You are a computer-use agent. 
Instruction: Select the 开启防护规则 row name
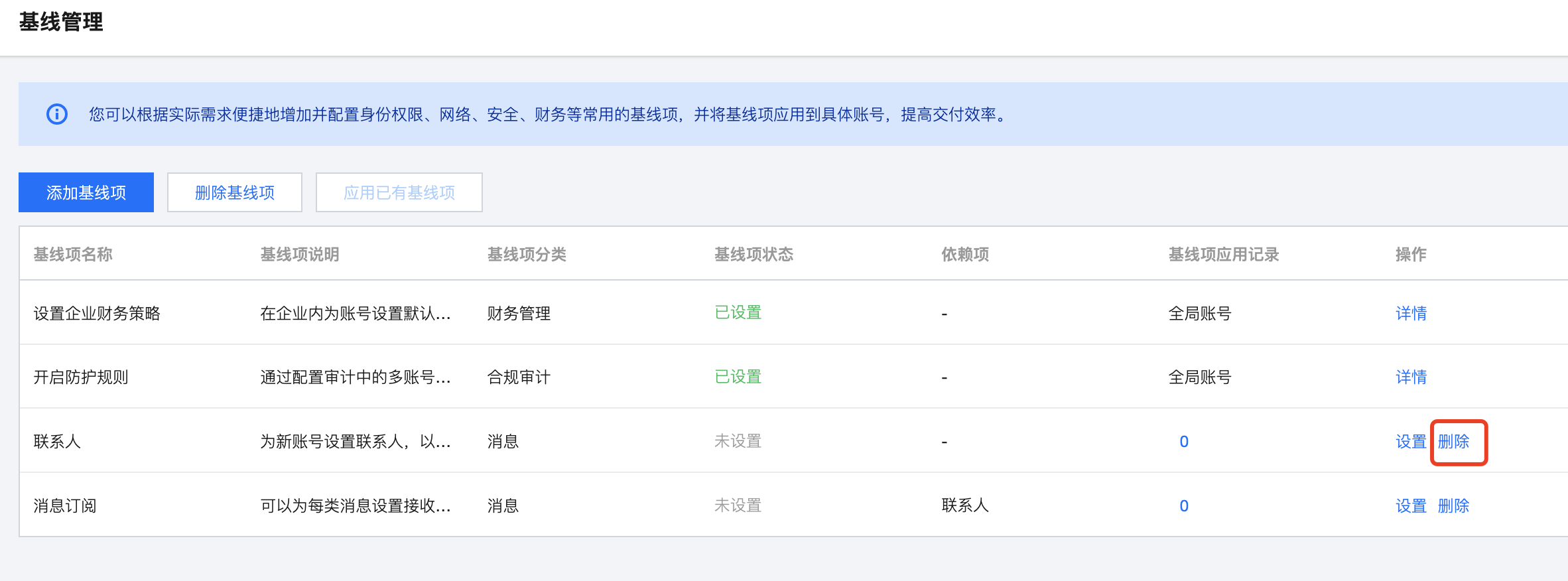tap(81, 377)
